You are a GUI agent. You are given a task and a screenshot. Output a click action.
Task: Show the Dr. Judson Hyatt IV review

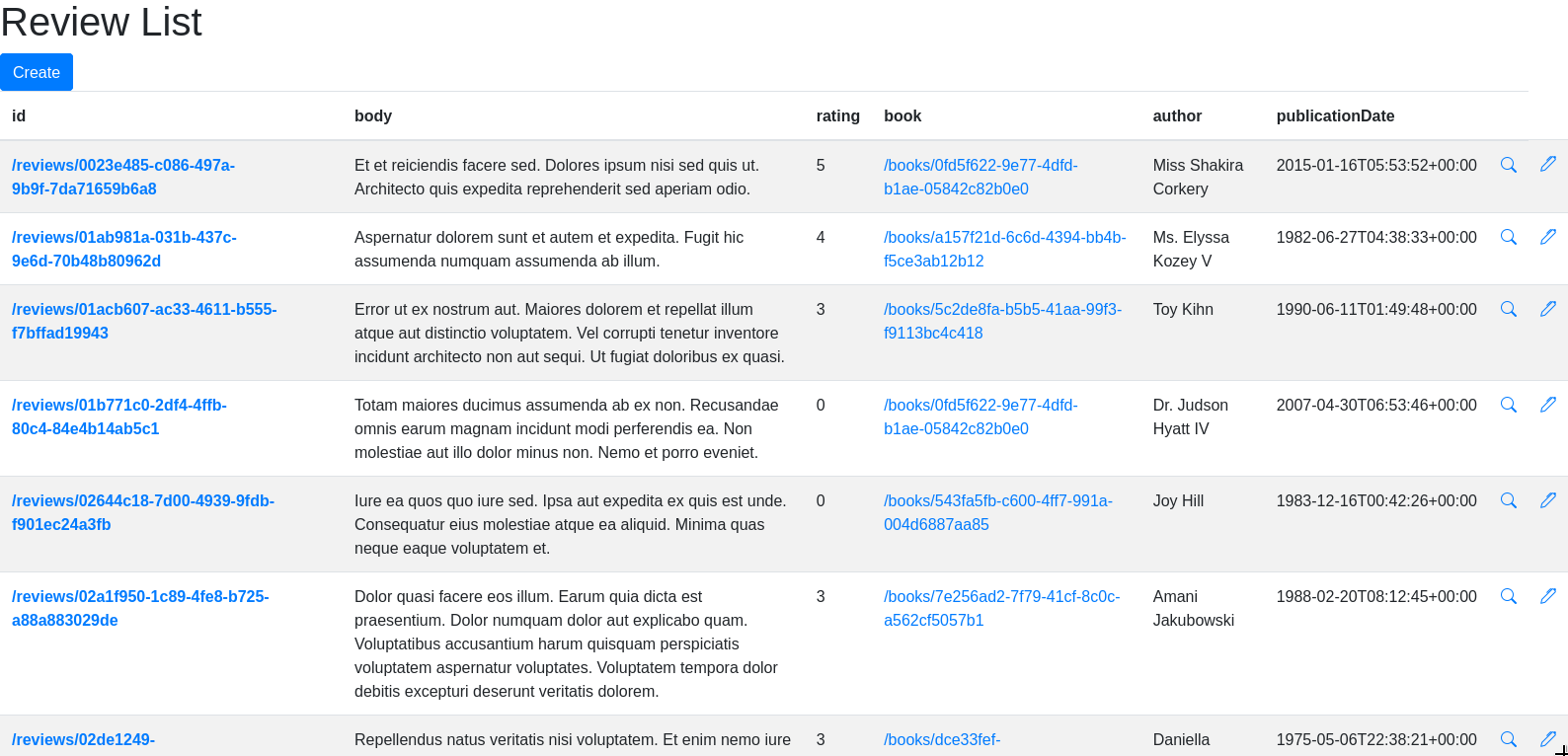tap(1508, 405)
